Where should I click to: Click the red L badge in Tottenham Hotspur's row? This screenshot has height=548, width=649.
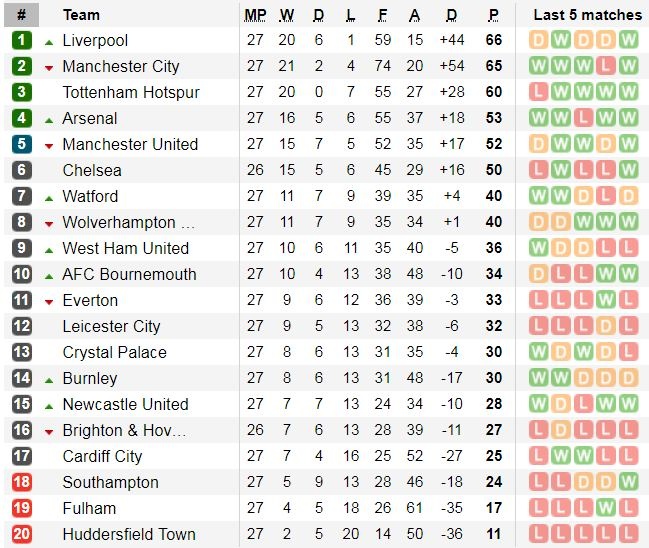click(538, 92)
